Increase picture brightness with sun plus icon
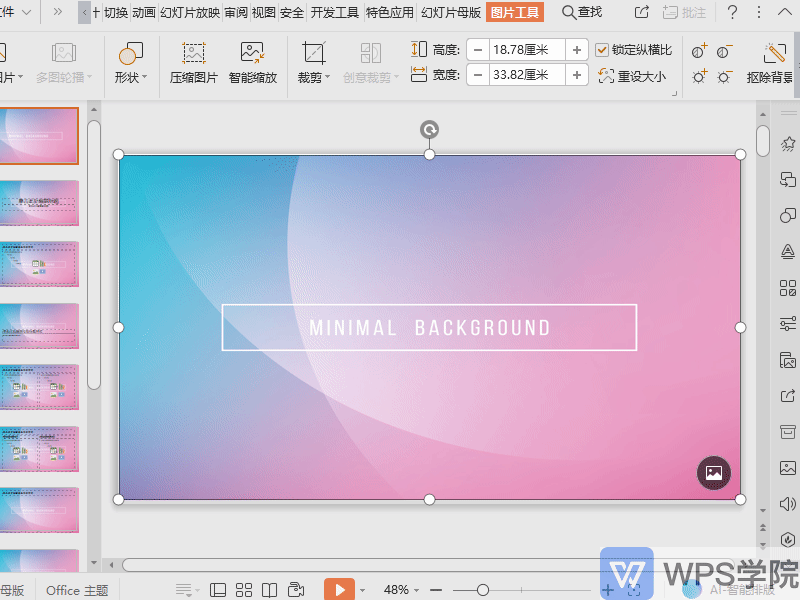The height and width of the screenshot is (600, 800). pos(699,77)
